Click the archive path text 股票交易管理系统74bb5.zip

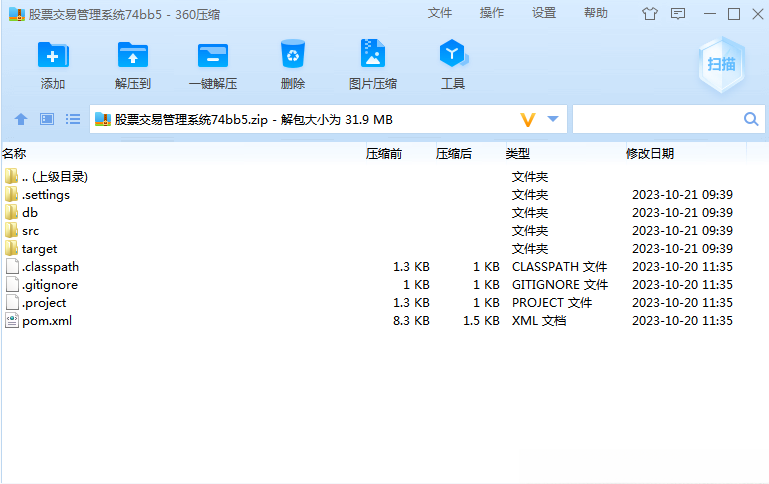[x=191, y=120]
